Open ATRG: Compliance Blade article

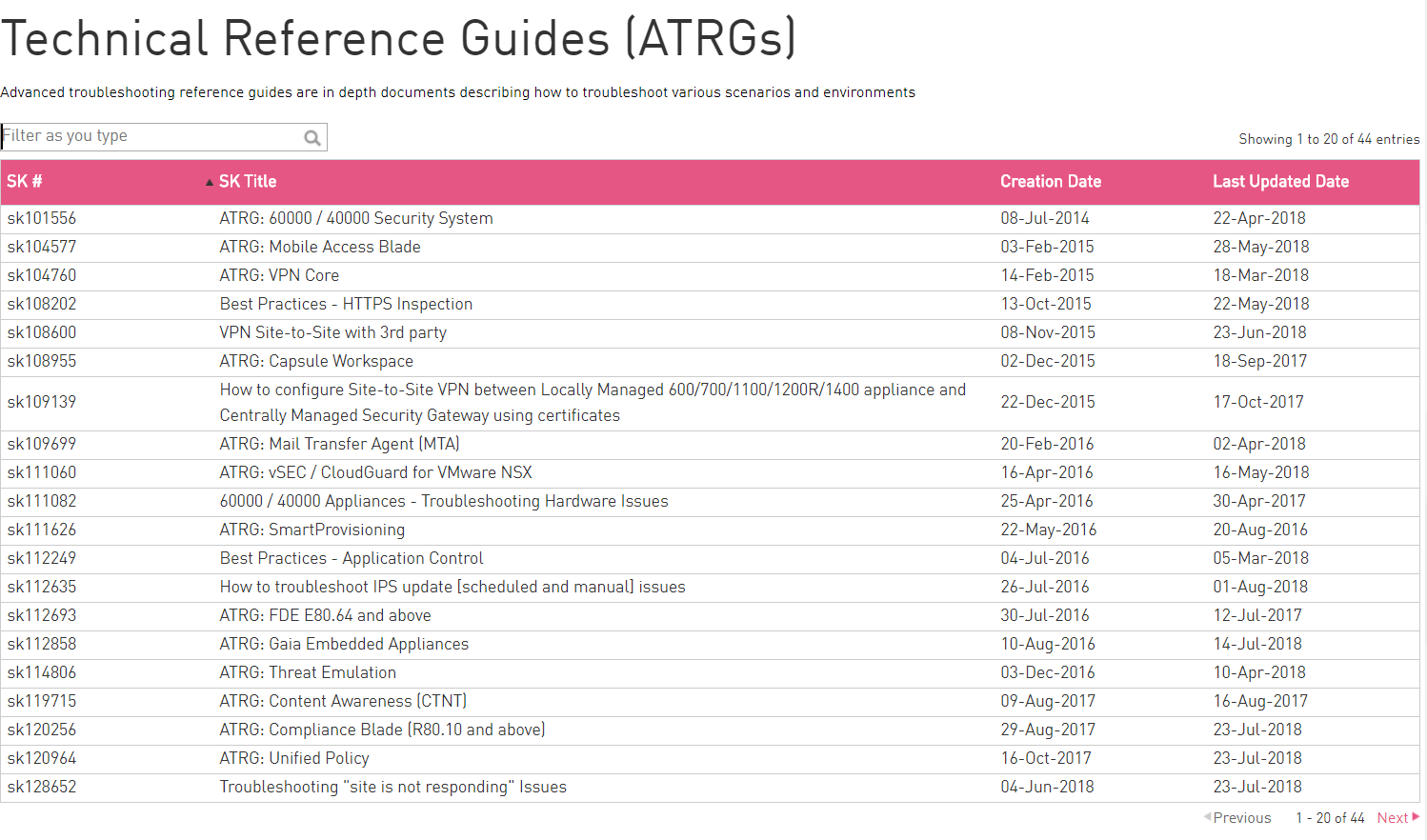coord(383,730)
